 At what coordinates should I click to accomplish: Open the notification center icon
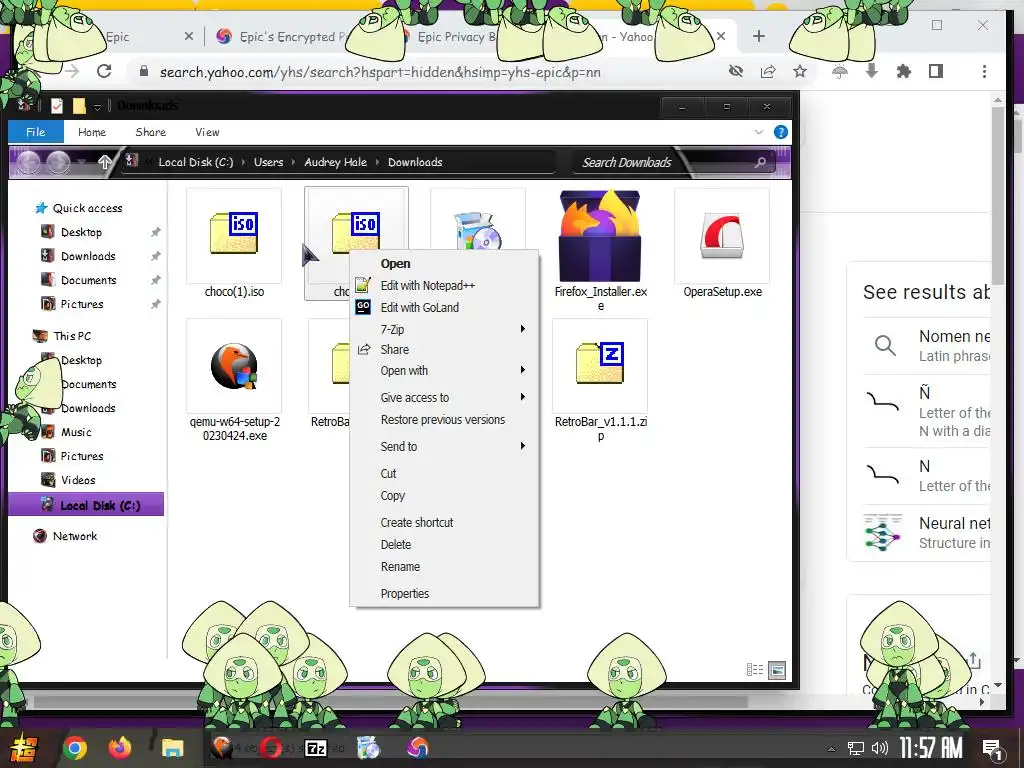tap(993, 748)
